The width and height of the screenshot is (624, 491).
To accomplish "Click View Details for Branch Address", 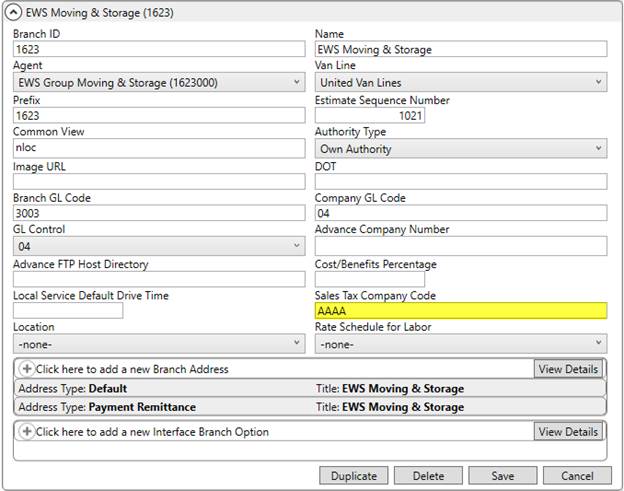I will click(x=567, y=369).
